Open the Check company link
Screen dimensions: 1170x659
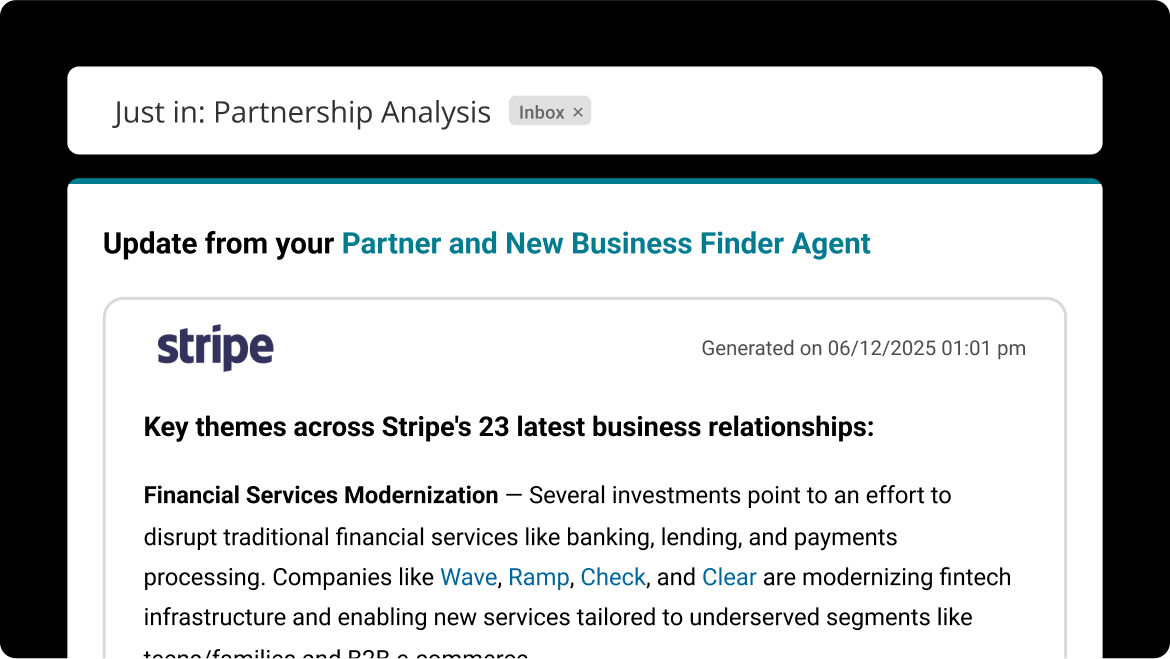[613, 577]
